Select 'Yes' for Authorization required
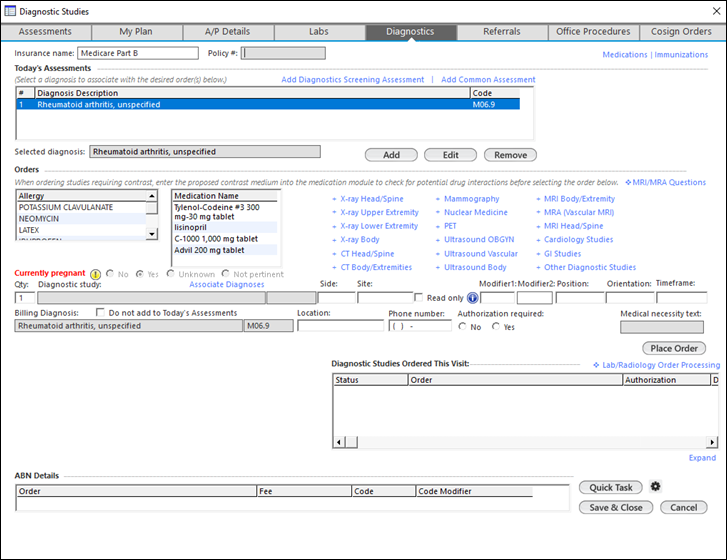The height and width of the screenshot is (560, 727). point(496,326)
